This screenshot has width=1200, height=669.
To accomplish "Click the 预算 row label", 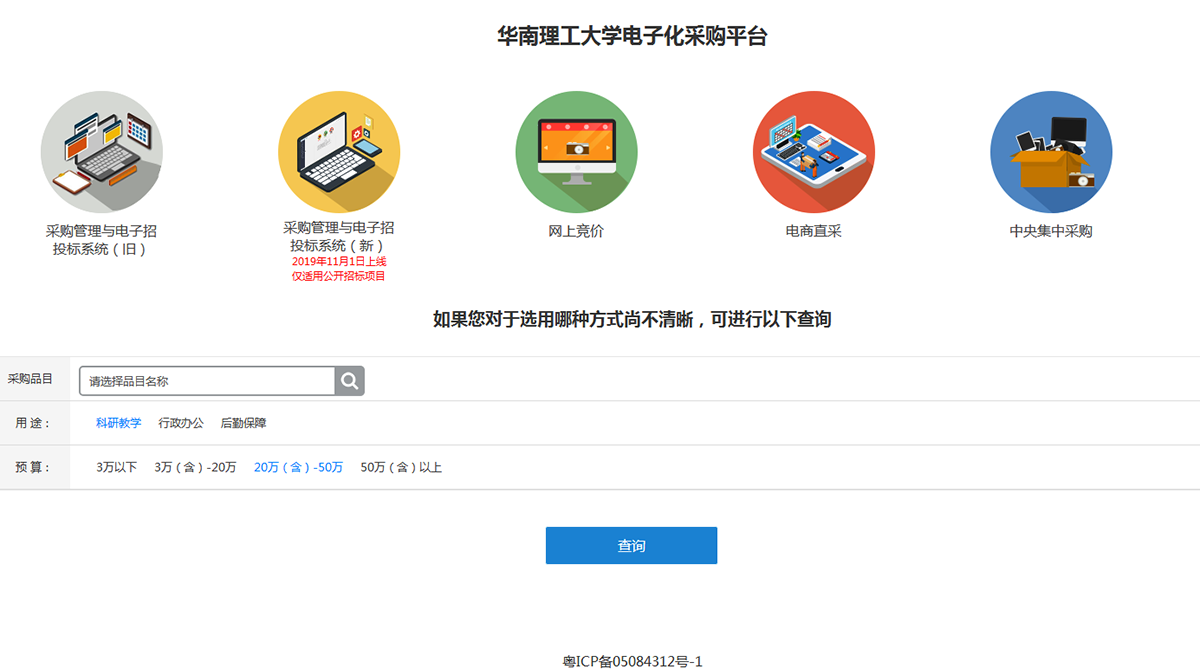I will coord(33,467).
